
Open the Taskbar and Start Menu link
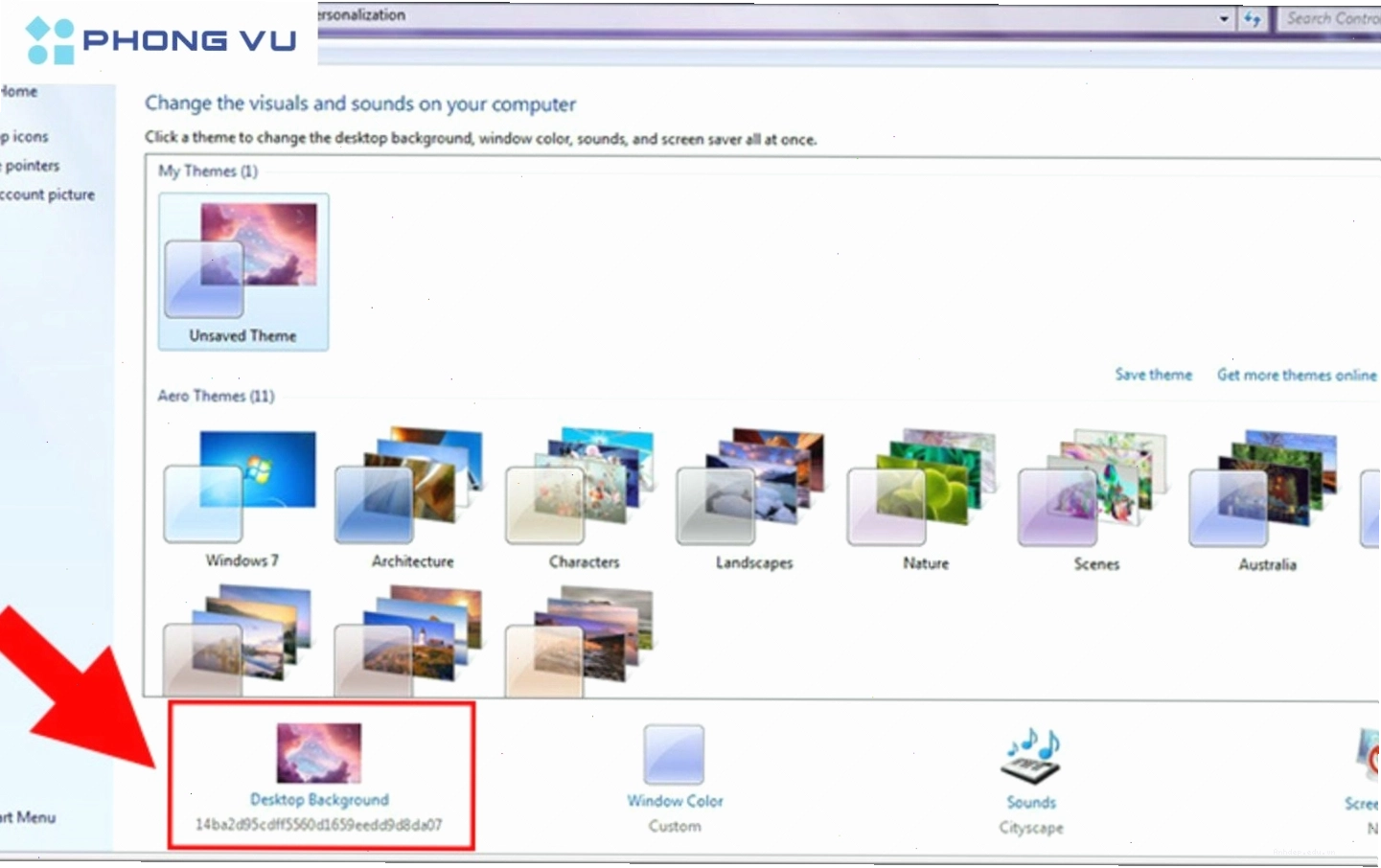pos(29,817)
